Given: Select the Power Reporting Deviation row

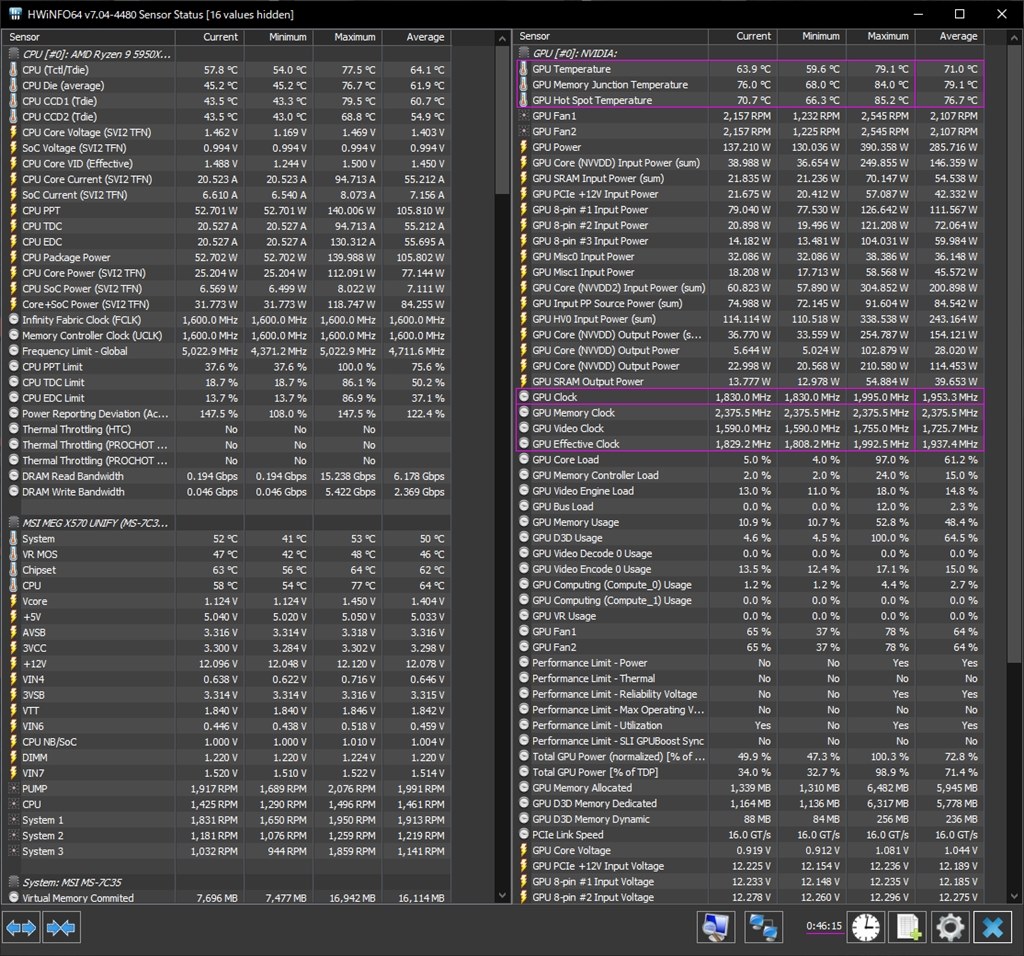Looking at the screenshot, I should pos(227,413).
